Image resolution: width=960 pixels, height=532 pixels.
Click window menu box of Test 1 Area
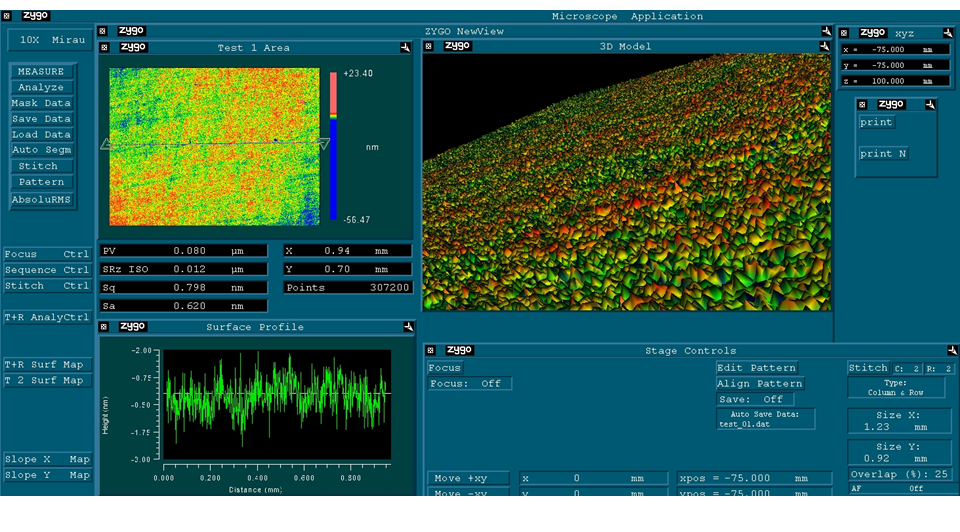pyautogui.click(x=105, y=48)
